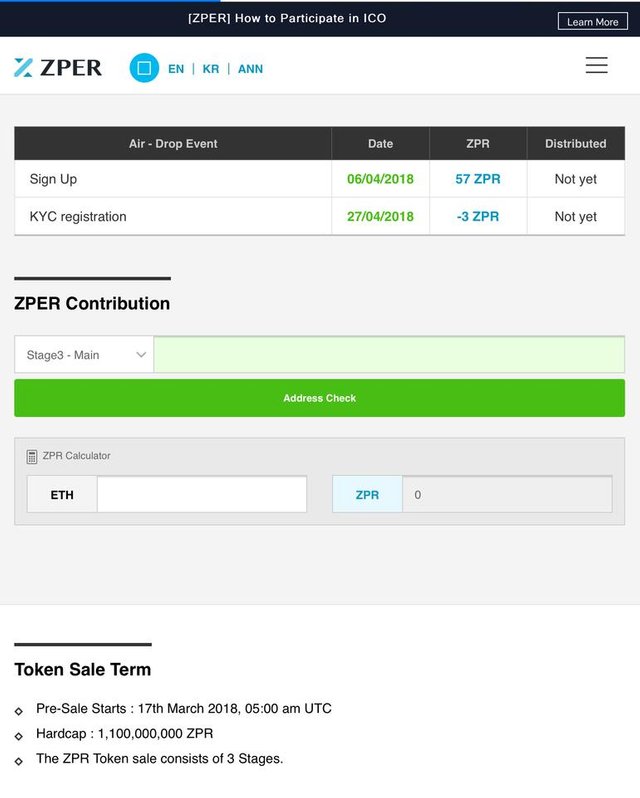
Task: Click the Air - Drop Event header
Action: [173, 144]
